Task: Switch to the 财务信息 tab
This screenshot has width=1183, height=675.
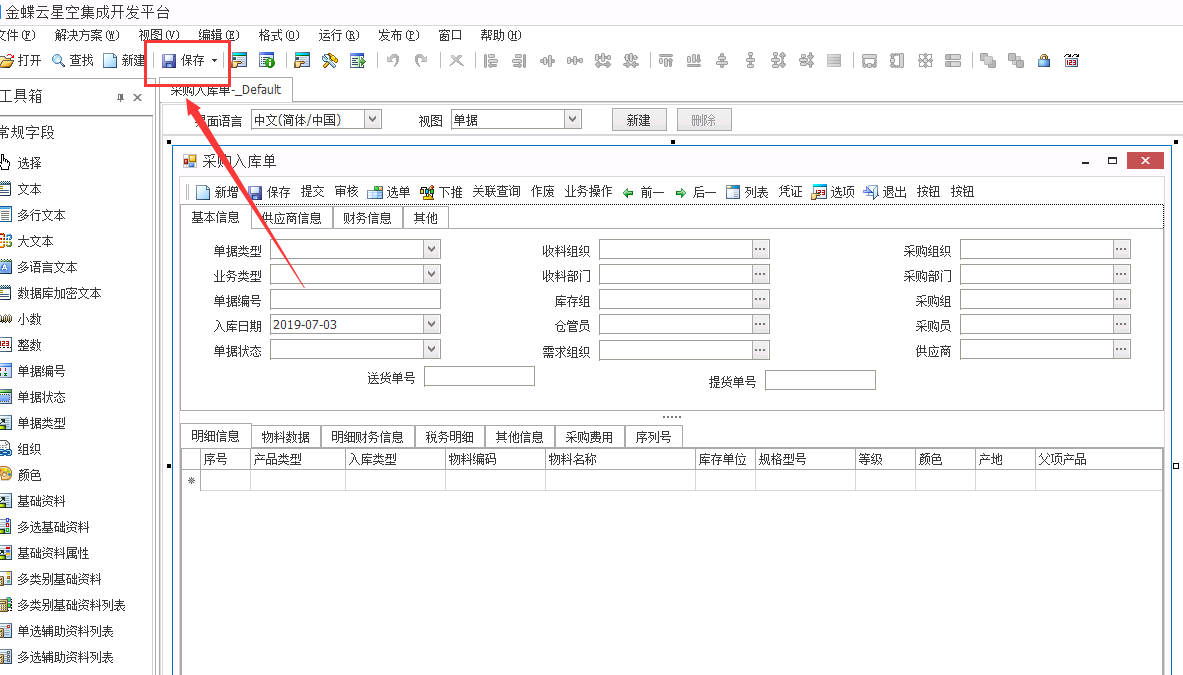Action: click(367, 218)
